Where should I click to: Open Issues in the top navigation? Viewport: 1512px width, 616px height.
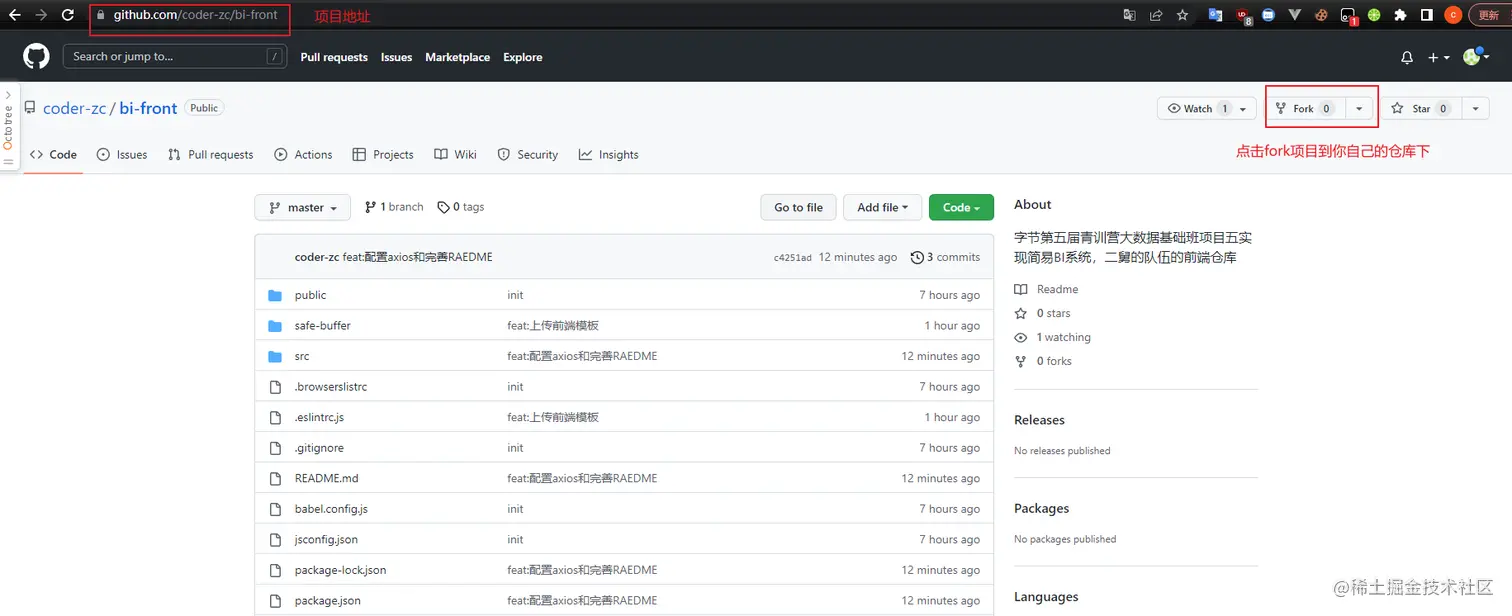[x=396, y=57]
